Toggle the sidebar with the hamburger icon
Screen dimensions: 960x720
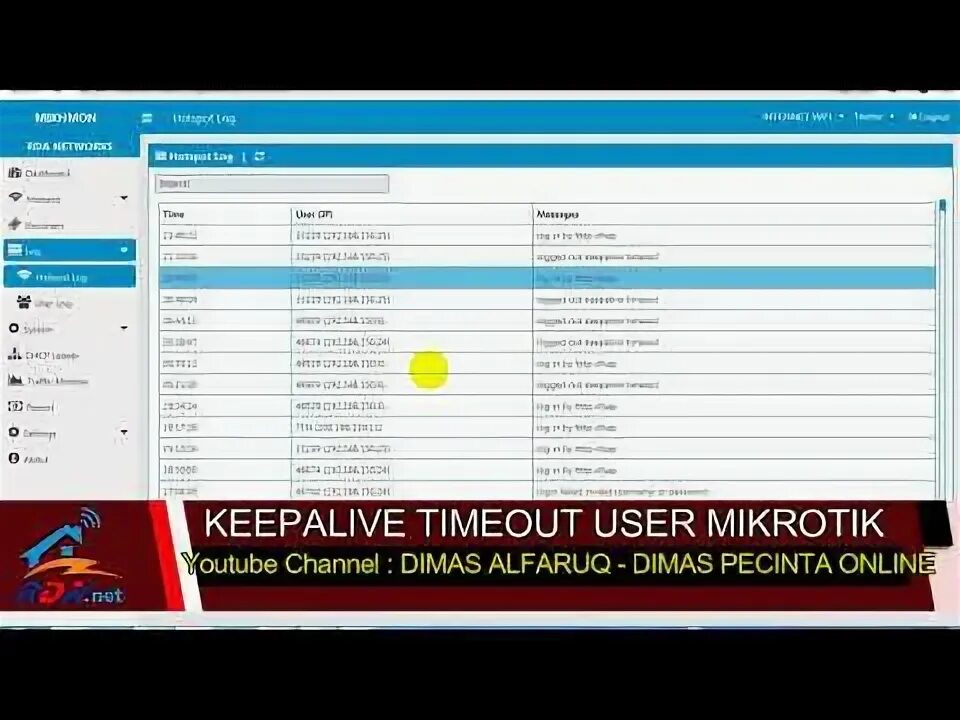point(147,118)
